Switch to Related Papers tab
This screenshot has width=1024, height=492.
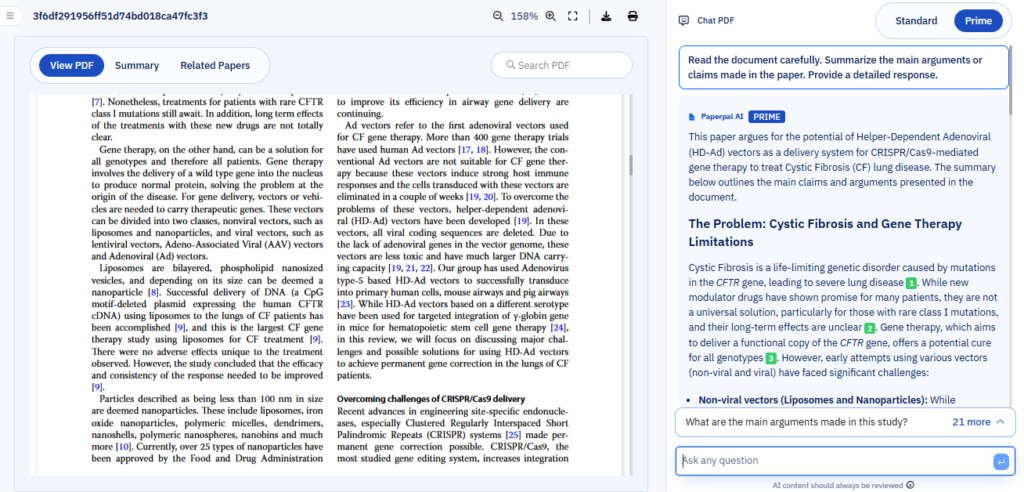point(214,66)
